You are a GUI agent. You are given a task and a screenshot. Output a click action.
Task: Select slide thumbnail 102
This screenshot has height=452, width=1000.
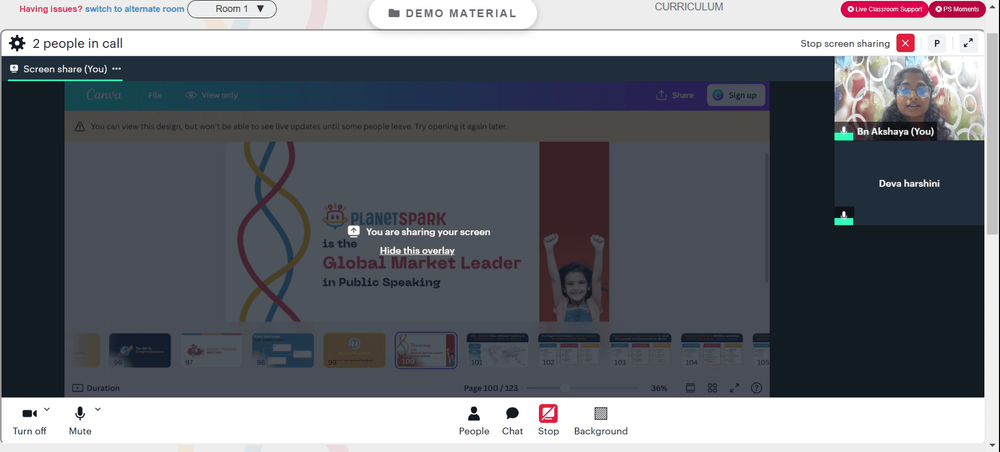[569, 350]
